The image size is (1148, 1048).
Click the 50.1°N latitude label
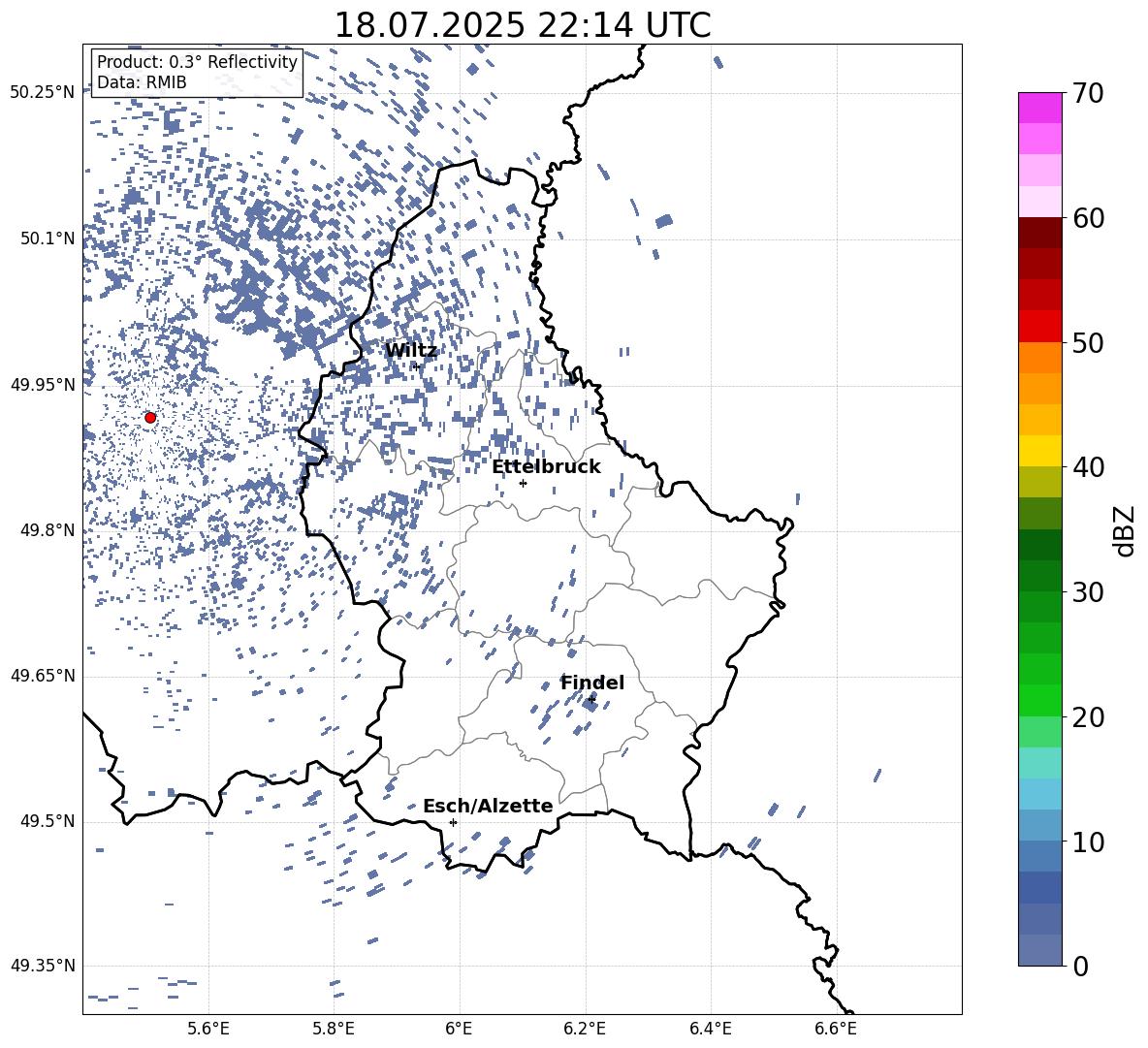(x=48, y=238)
